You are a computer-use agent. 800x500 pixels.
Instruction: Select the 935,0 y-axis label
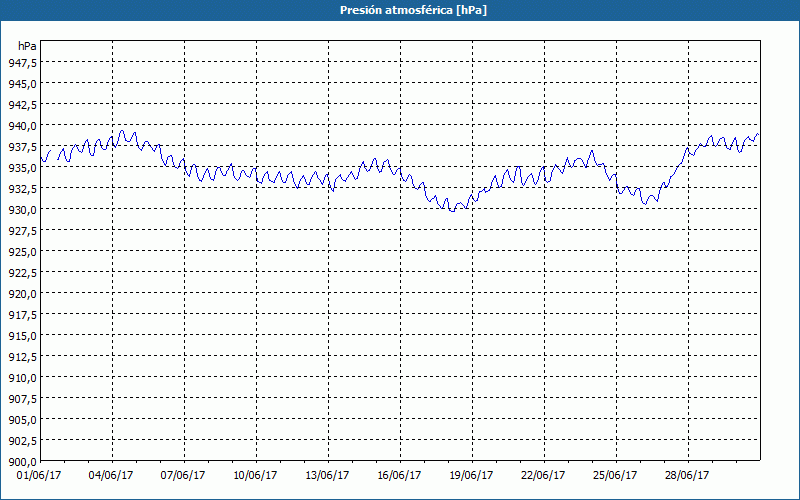click(x=22, y=167)
